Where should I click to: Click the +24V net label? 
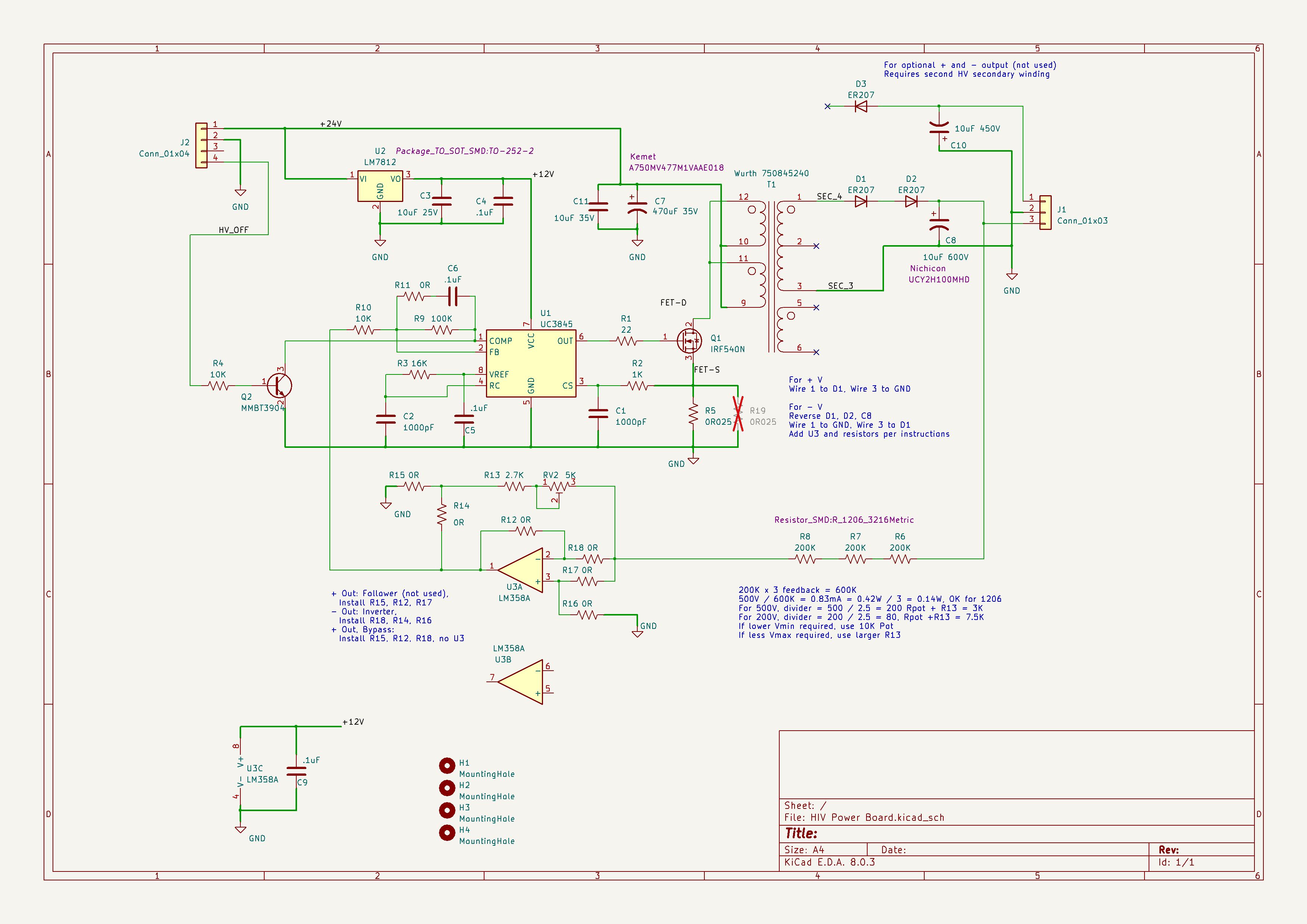(x=331, y=123)
